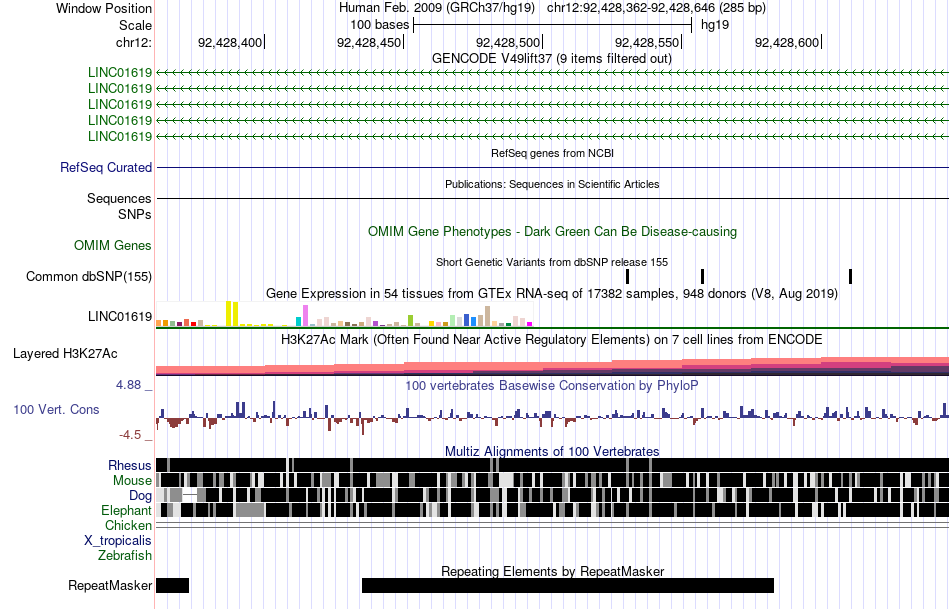Open the H3K27Ac Mark ENCODE track title

551,340
